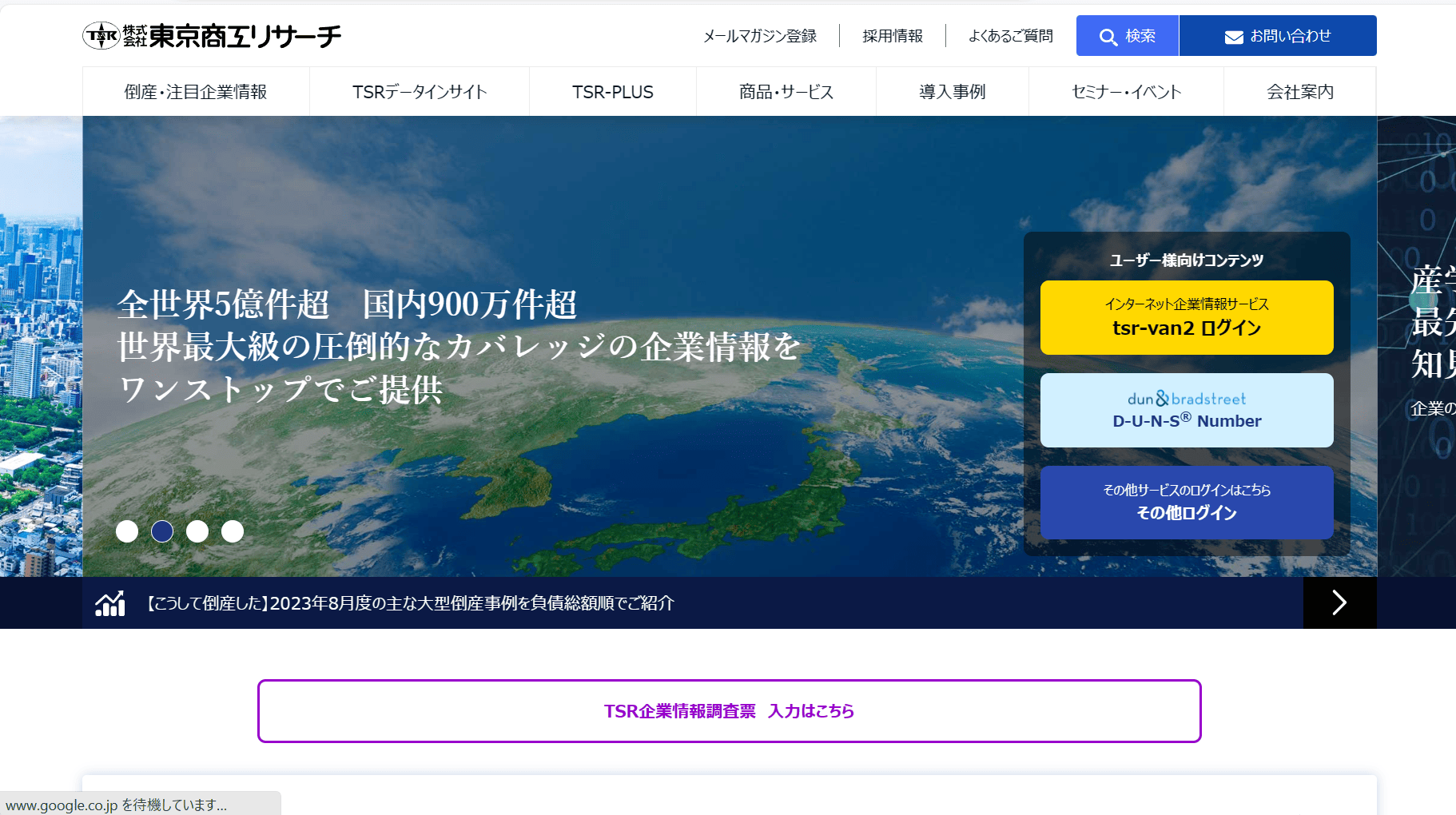Viewport: 1456px width, 815px height.
Task: Click the magnifying glass search icon
Action: (1108, 37)
